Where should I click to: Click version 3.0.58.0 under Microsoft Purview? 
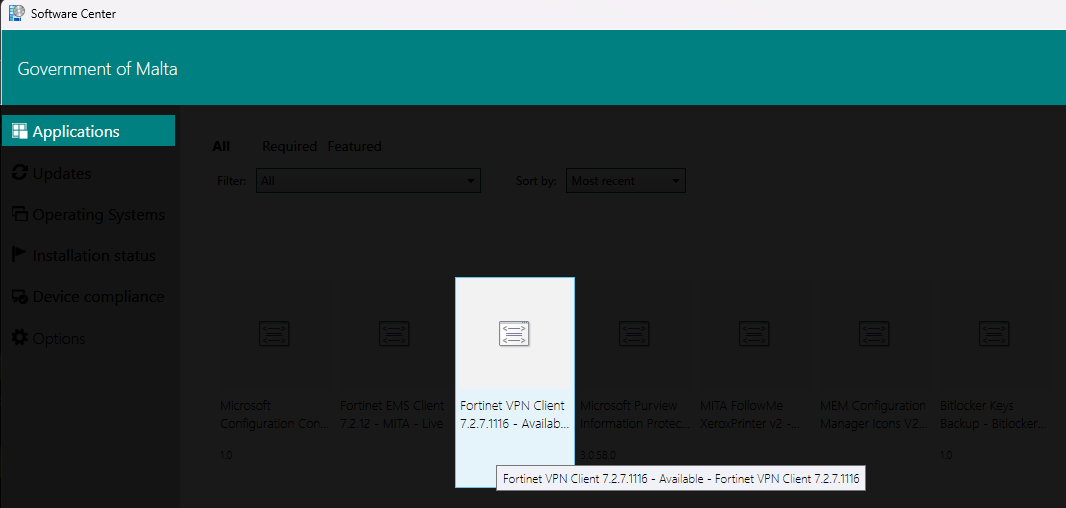coord(598,455)
